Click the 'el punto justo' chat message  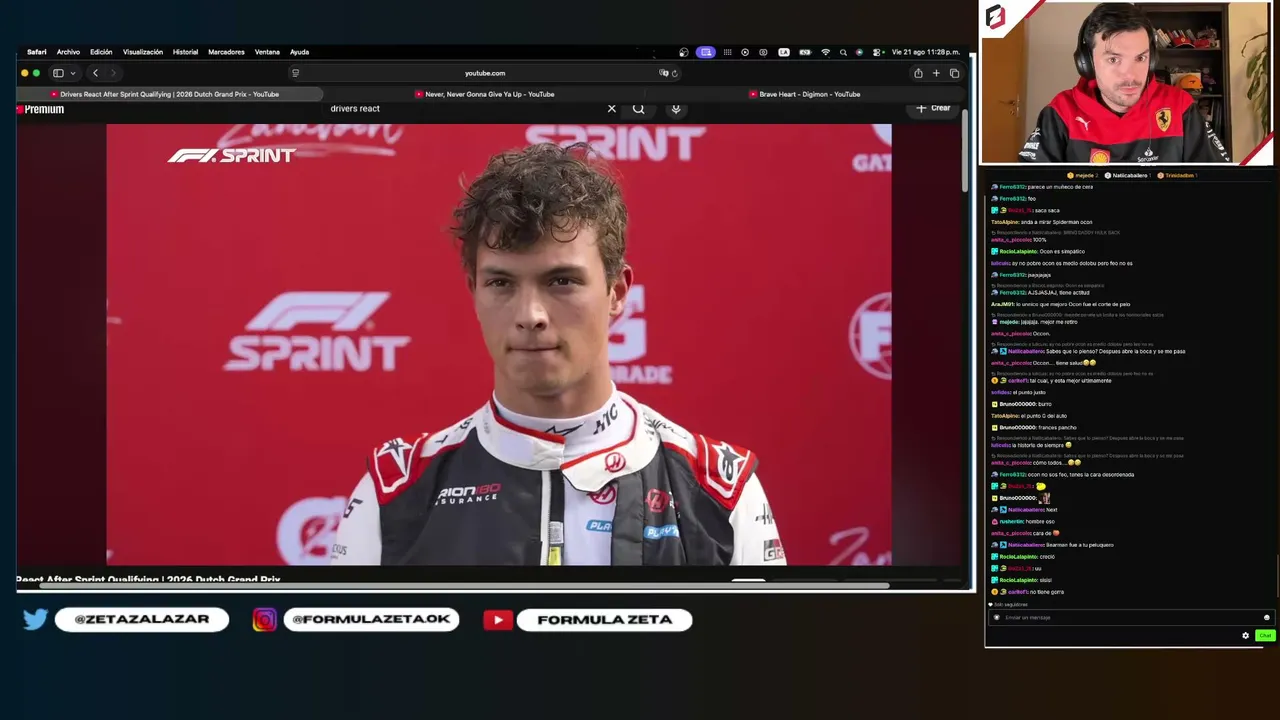(x=1021, y=392)
